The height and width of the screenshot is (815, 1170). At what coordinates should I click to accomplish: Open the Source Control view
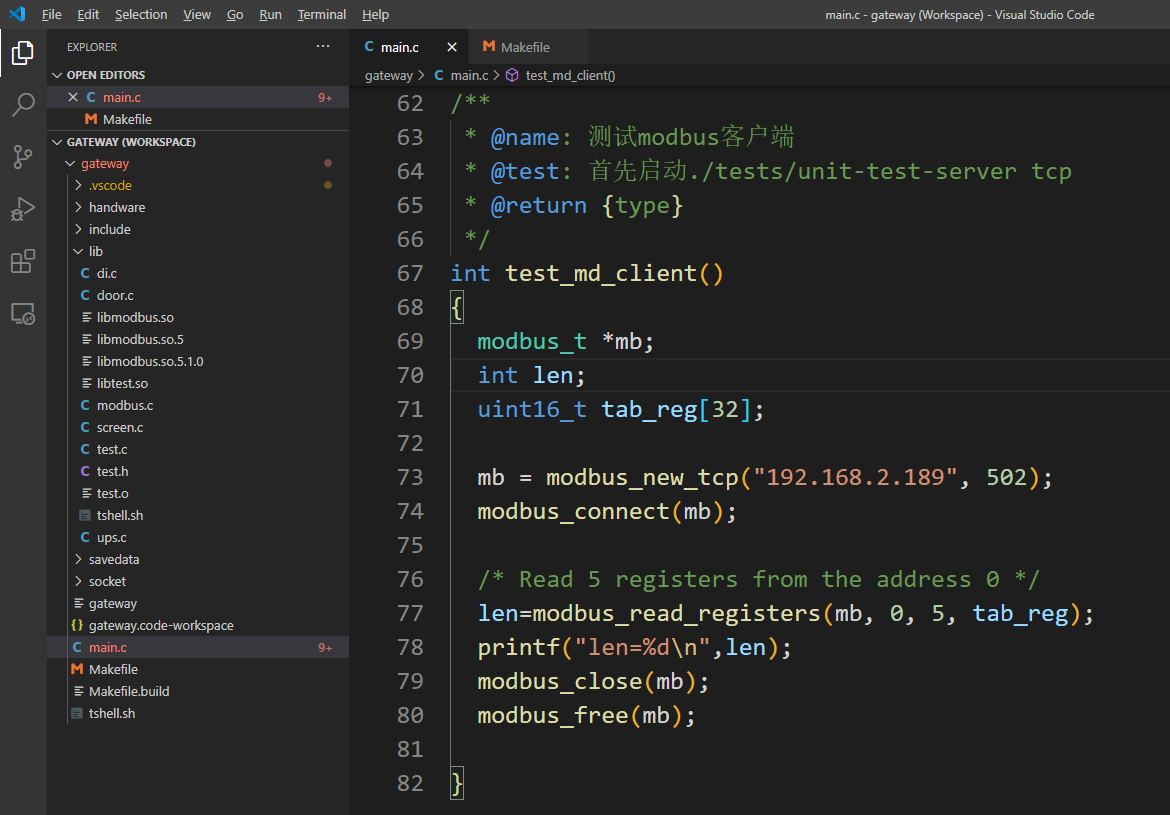pos(23,157)
